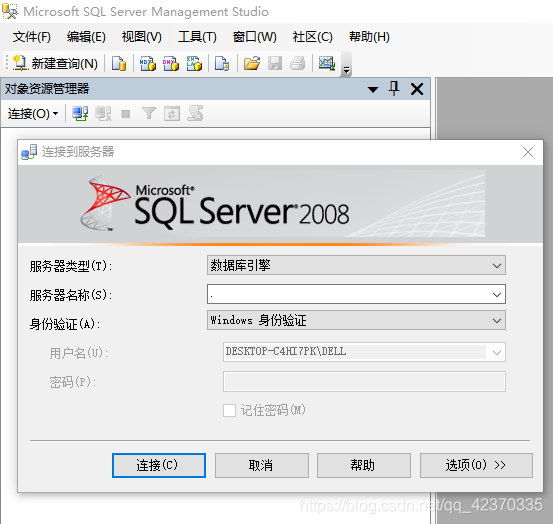
Task: Click the Filter funnel icon in Object Explorer
Action: click(148, 114)
